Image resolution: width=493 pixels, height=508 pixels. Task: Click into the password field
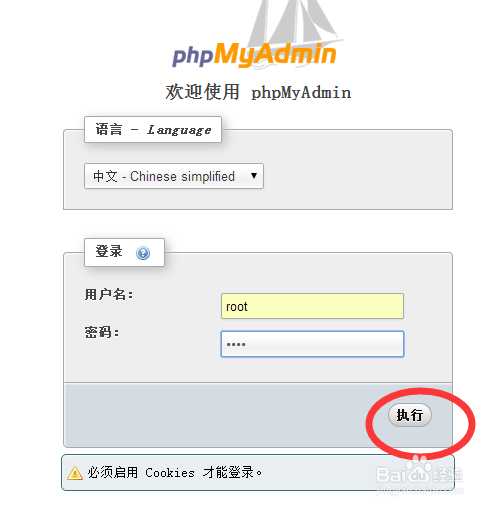(x=312, y=344)
